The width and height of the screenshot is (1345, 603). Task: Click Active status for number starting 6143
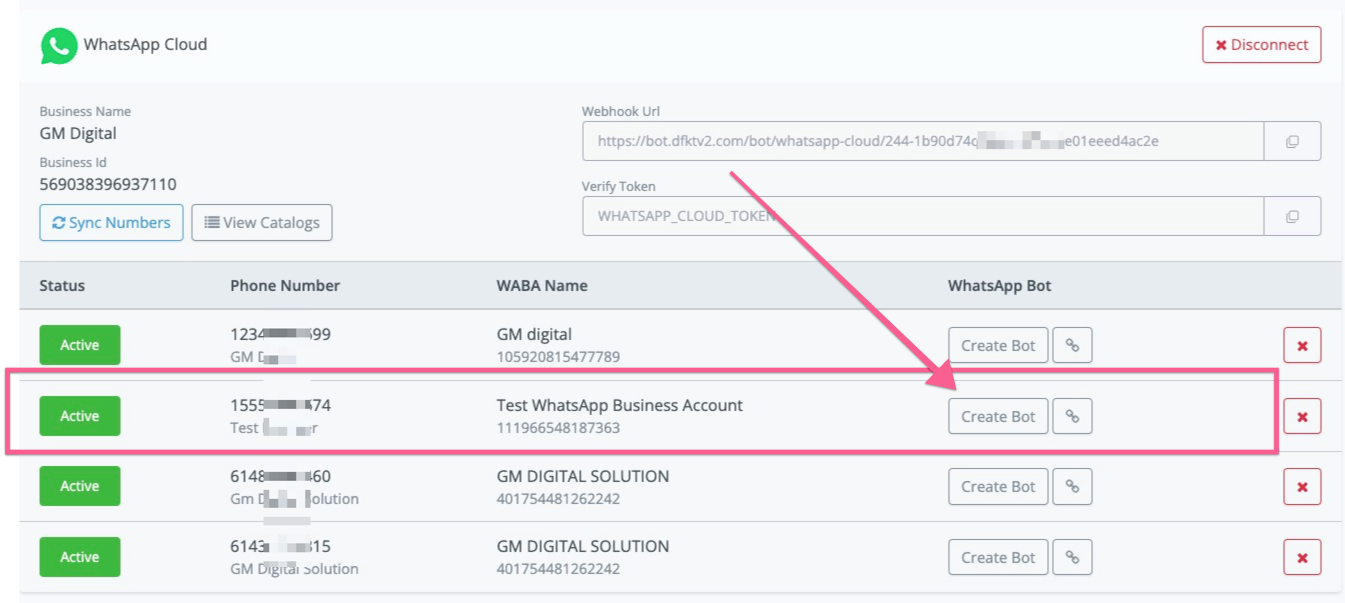tap(80, 557)
